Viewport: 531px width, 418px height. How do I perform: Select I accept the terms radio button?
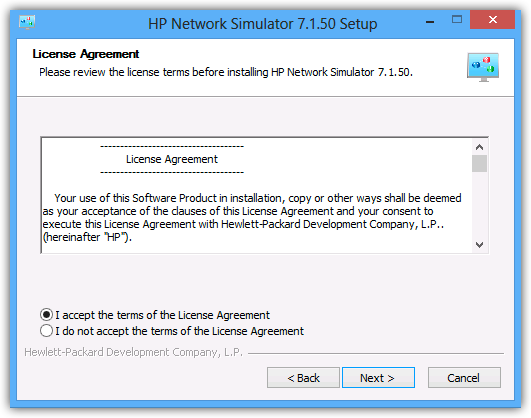click(x=46, y=315)
